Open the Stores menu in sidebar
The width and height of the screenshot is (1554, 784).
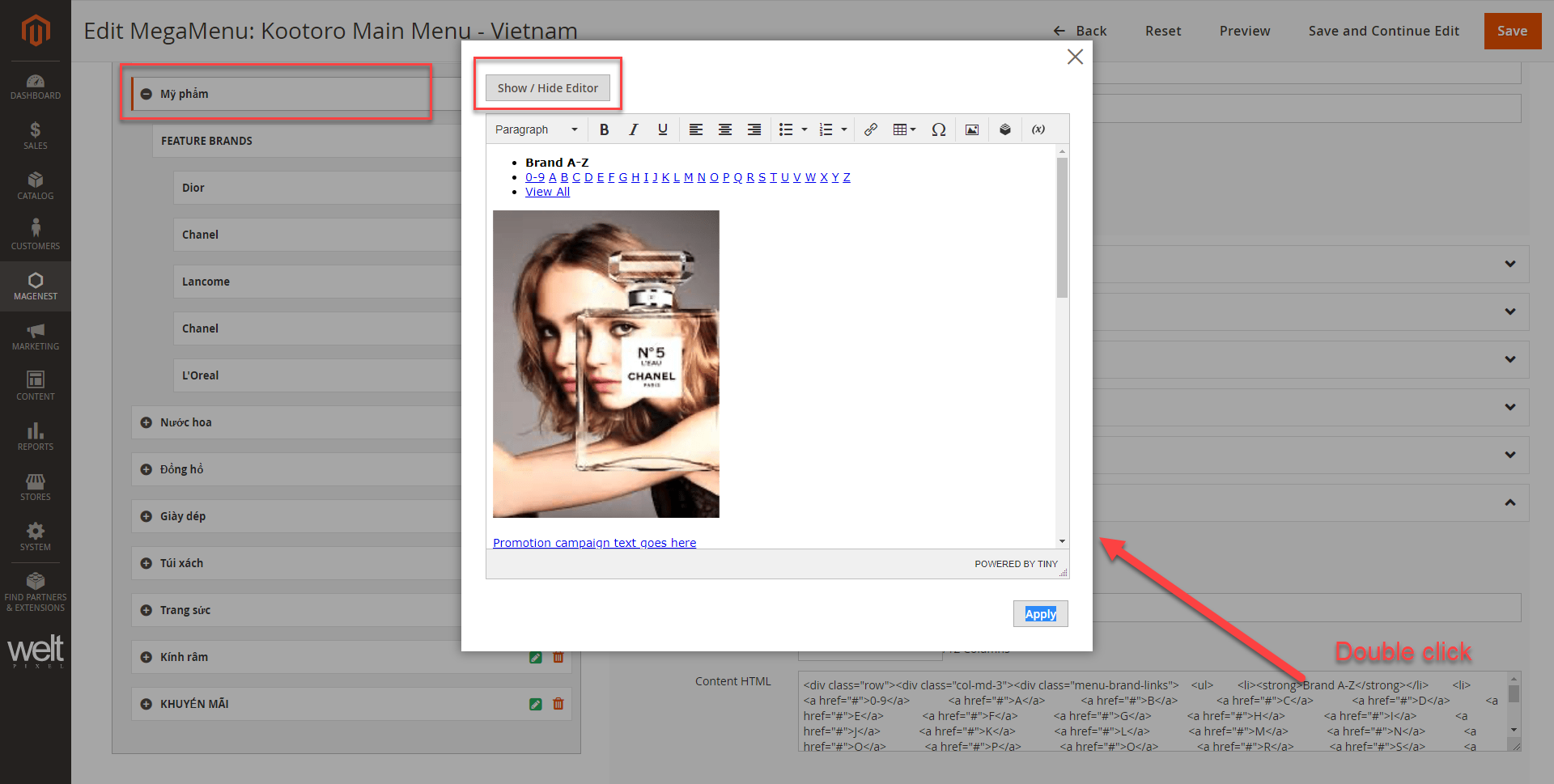36,487
